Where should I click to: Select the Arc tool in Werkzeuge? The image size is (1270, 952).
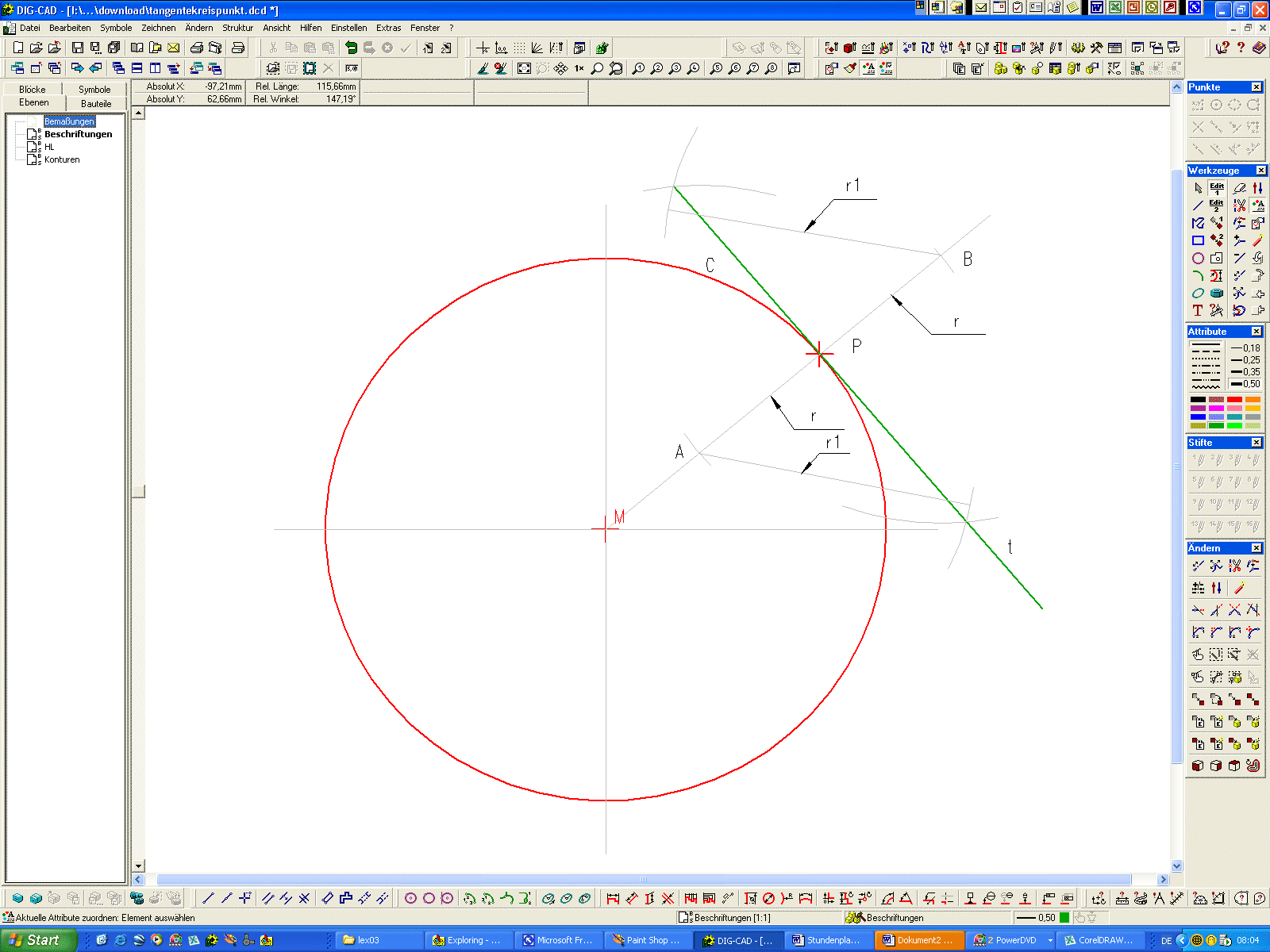tap(1198, 275)
